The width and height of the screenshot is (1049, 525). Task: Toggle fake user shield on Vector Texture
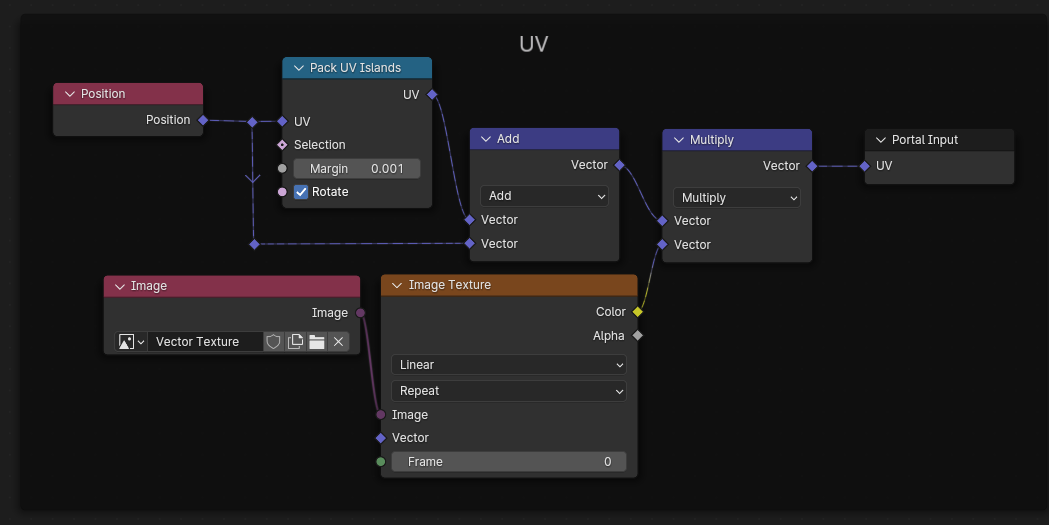click(x=273, y=342)
